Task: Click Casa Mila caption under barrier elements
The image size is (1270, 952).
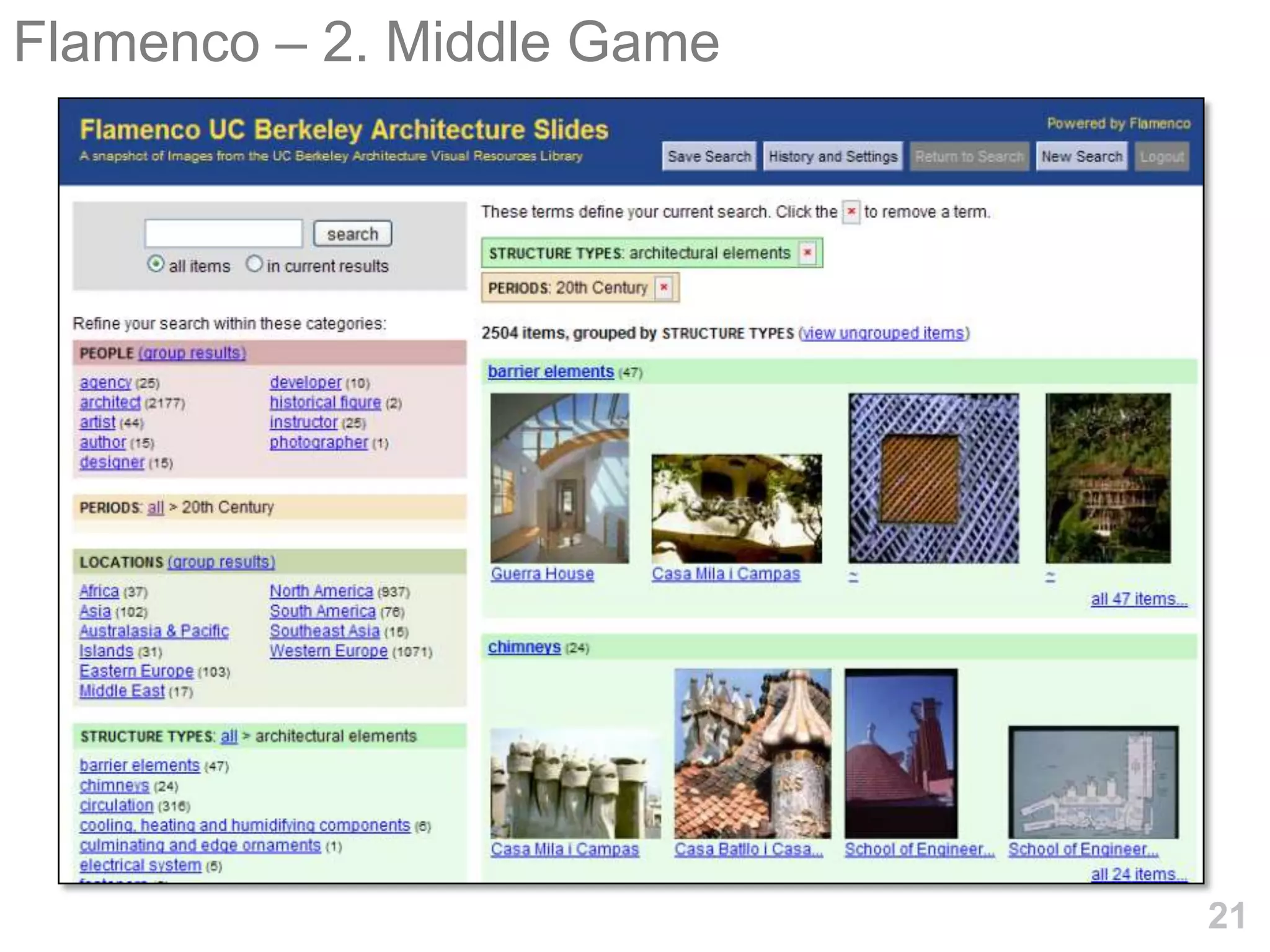Action: pos(726,574)
